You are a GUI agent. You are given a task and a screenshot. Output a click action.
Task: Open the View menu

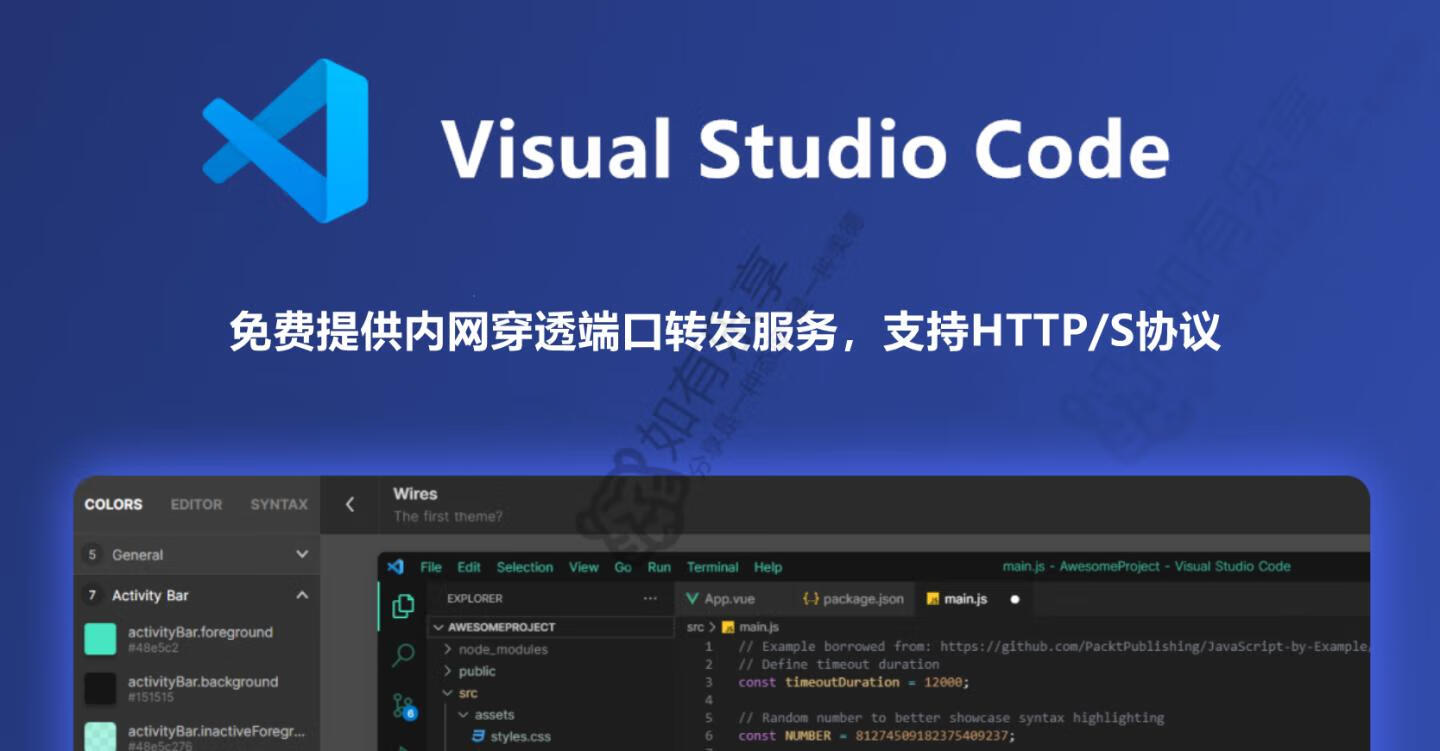click(x=584, y=567)
